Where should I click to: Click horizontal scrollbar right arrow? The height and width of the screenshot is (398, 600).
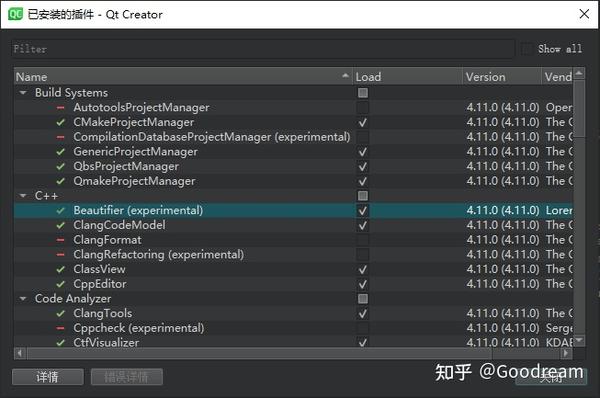[566, 353]
